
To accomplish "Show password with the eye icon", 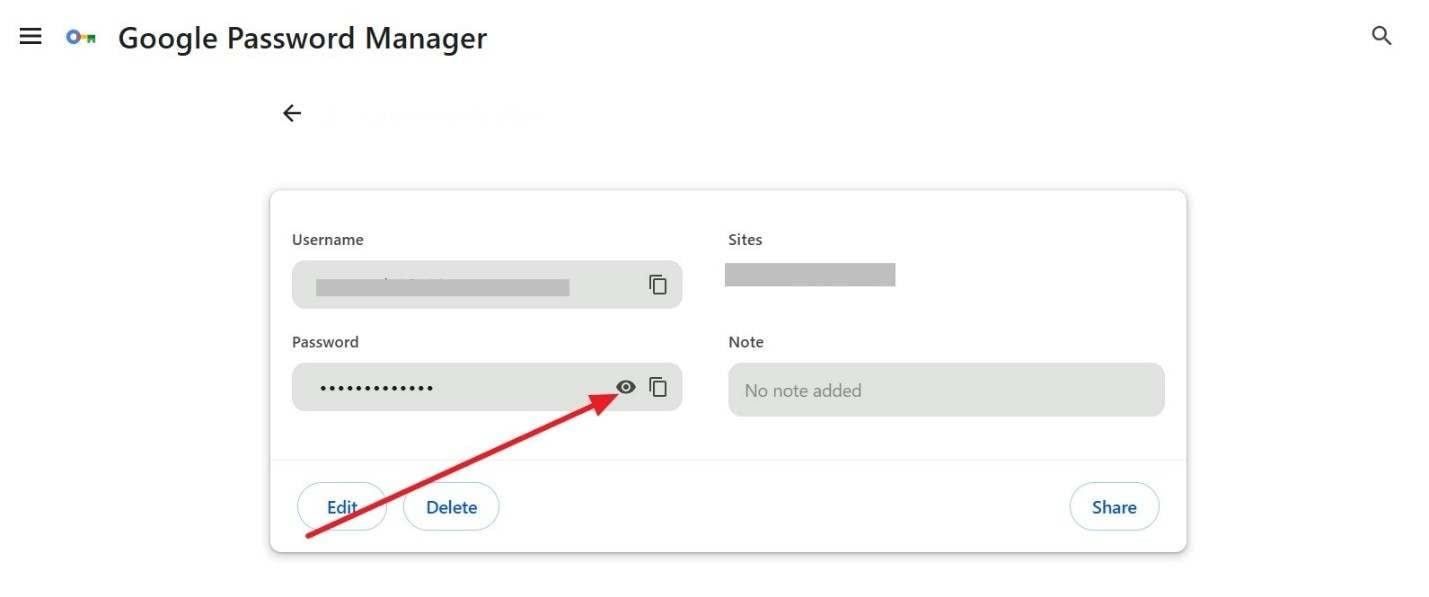I will (626, 386).
